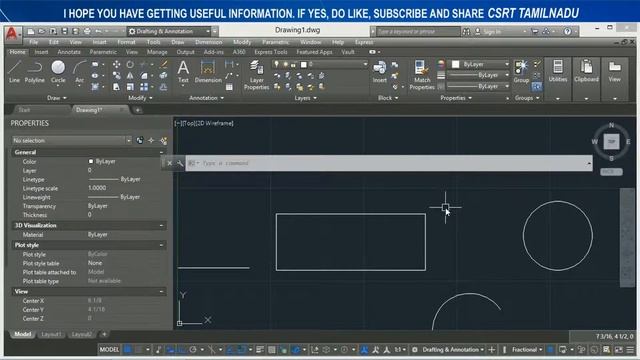Image resolution: width=640 pixels, height=360 pixels.
Task: Open Layer Properties manager
Action: pos(256,75)
